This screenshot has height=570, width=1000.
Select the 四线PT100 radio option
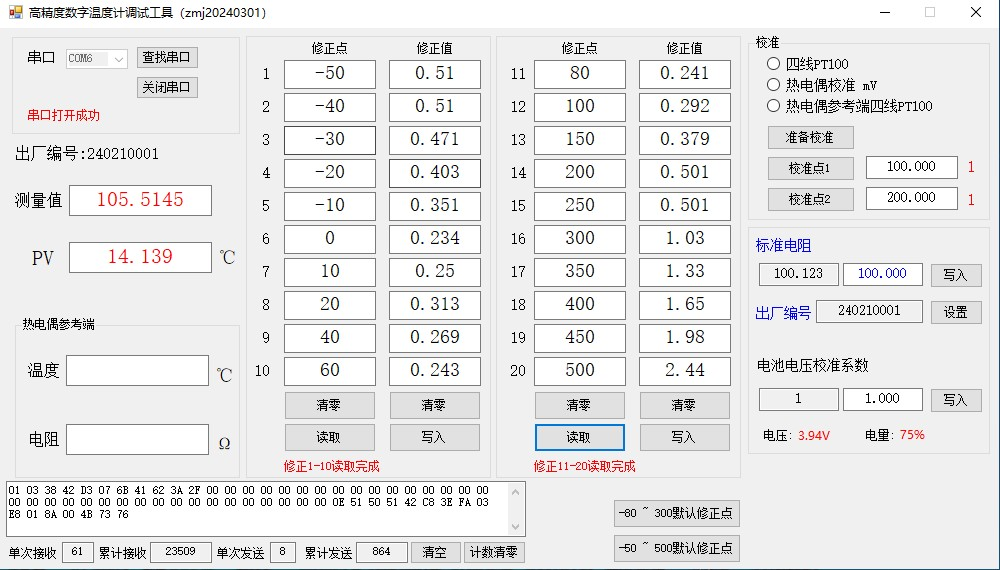(773, 64)
